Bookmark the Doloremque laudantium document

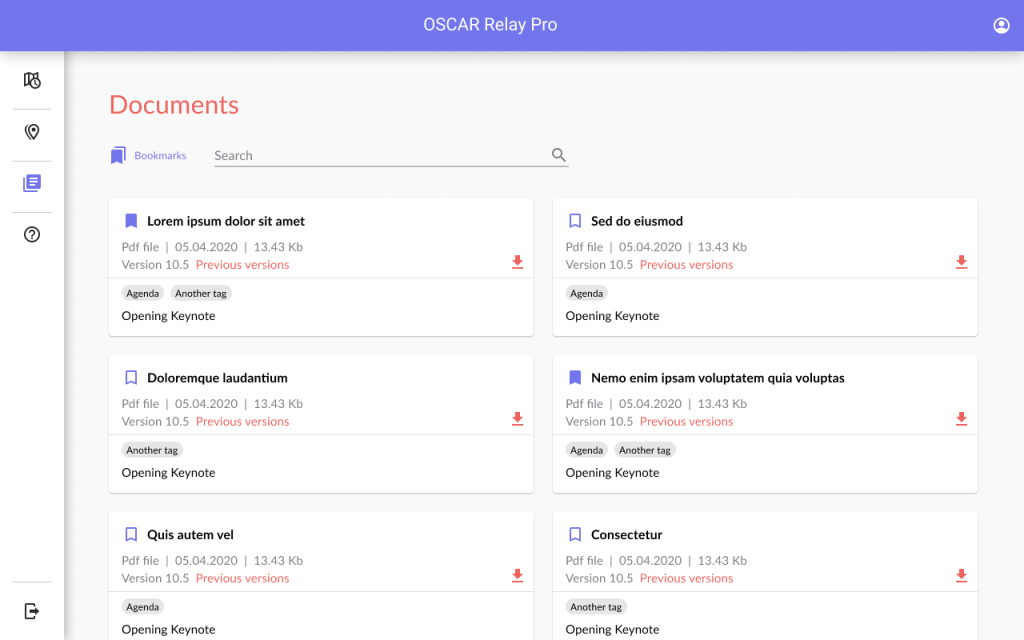(131, 377)
